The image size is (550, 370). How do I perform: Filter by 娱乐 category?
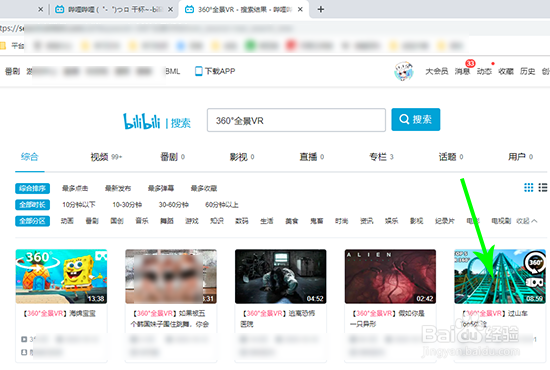391,221
